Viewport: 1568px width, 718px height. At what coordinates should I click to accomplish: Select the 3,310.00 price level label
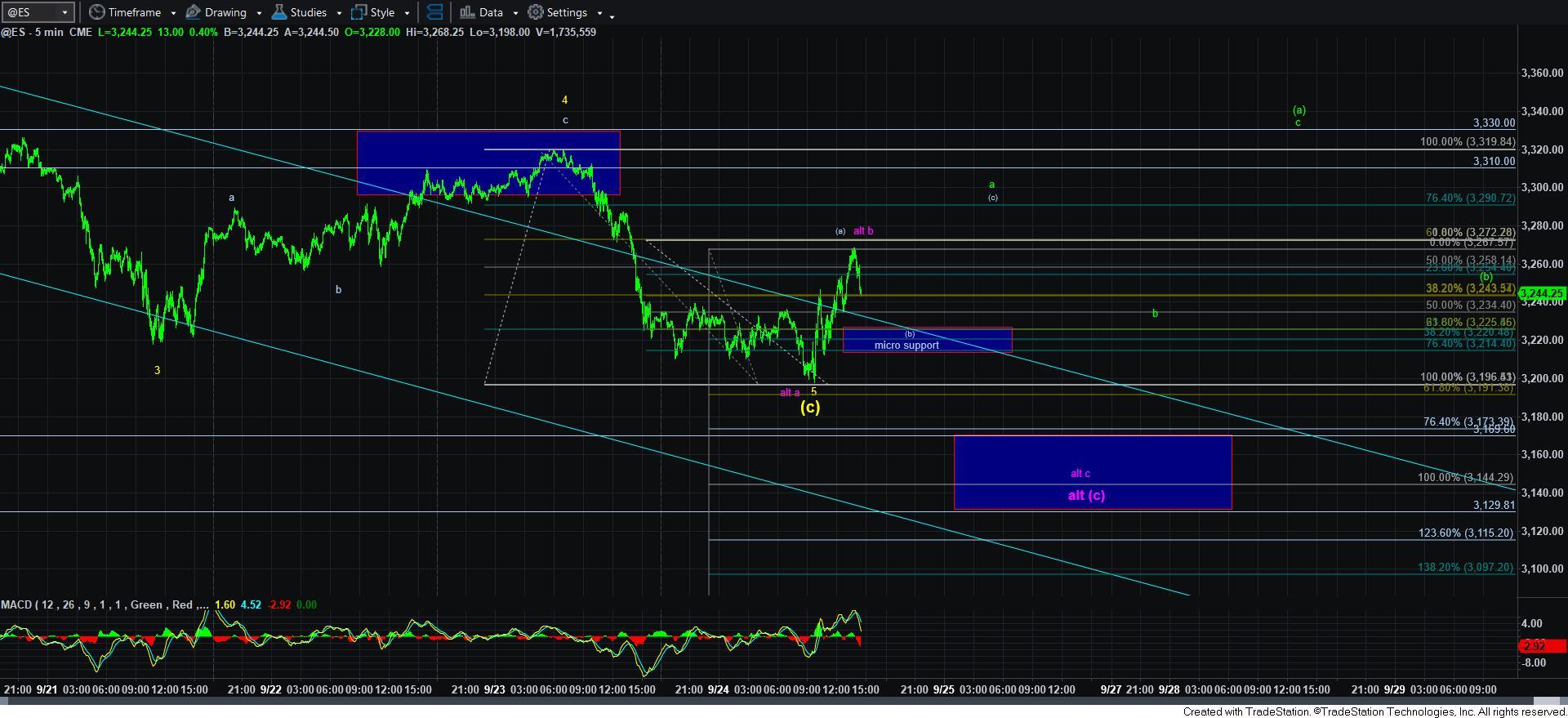point(1494,162)
